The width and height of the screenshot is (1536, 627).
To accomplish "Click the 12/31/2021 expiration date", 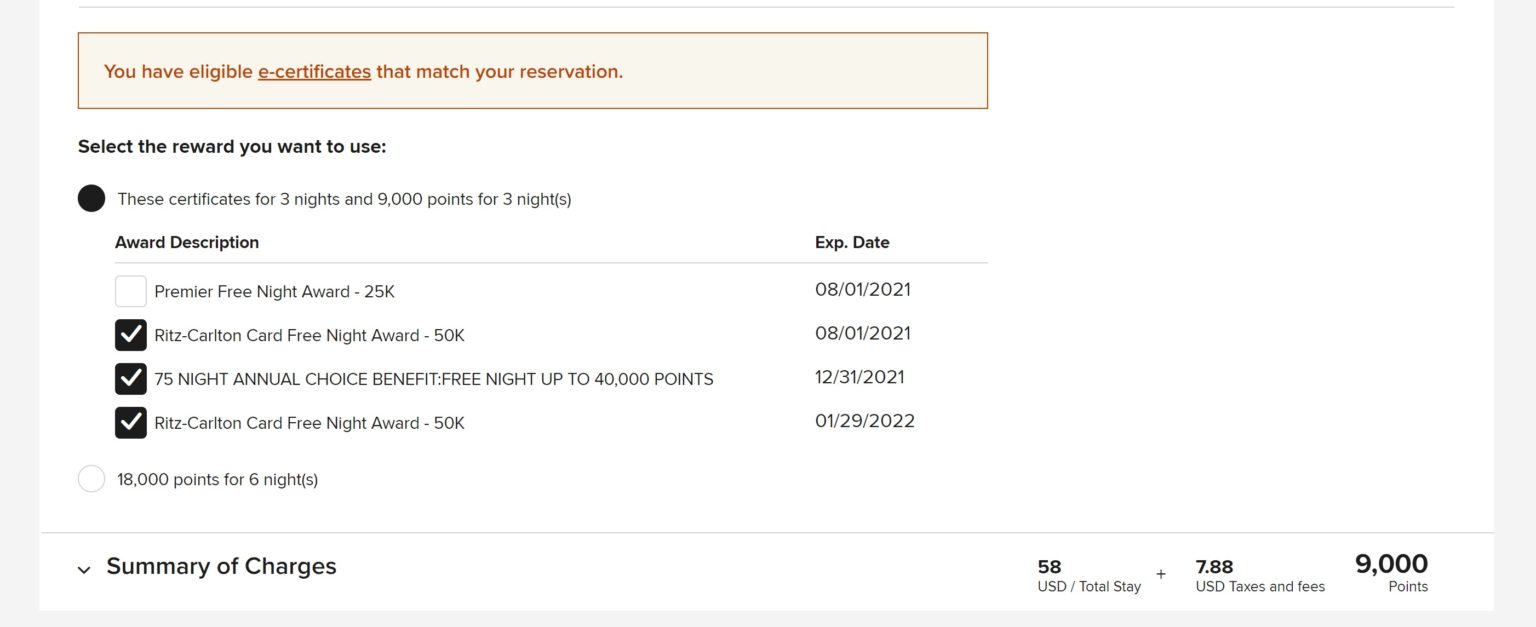I will tap(860, 377).
